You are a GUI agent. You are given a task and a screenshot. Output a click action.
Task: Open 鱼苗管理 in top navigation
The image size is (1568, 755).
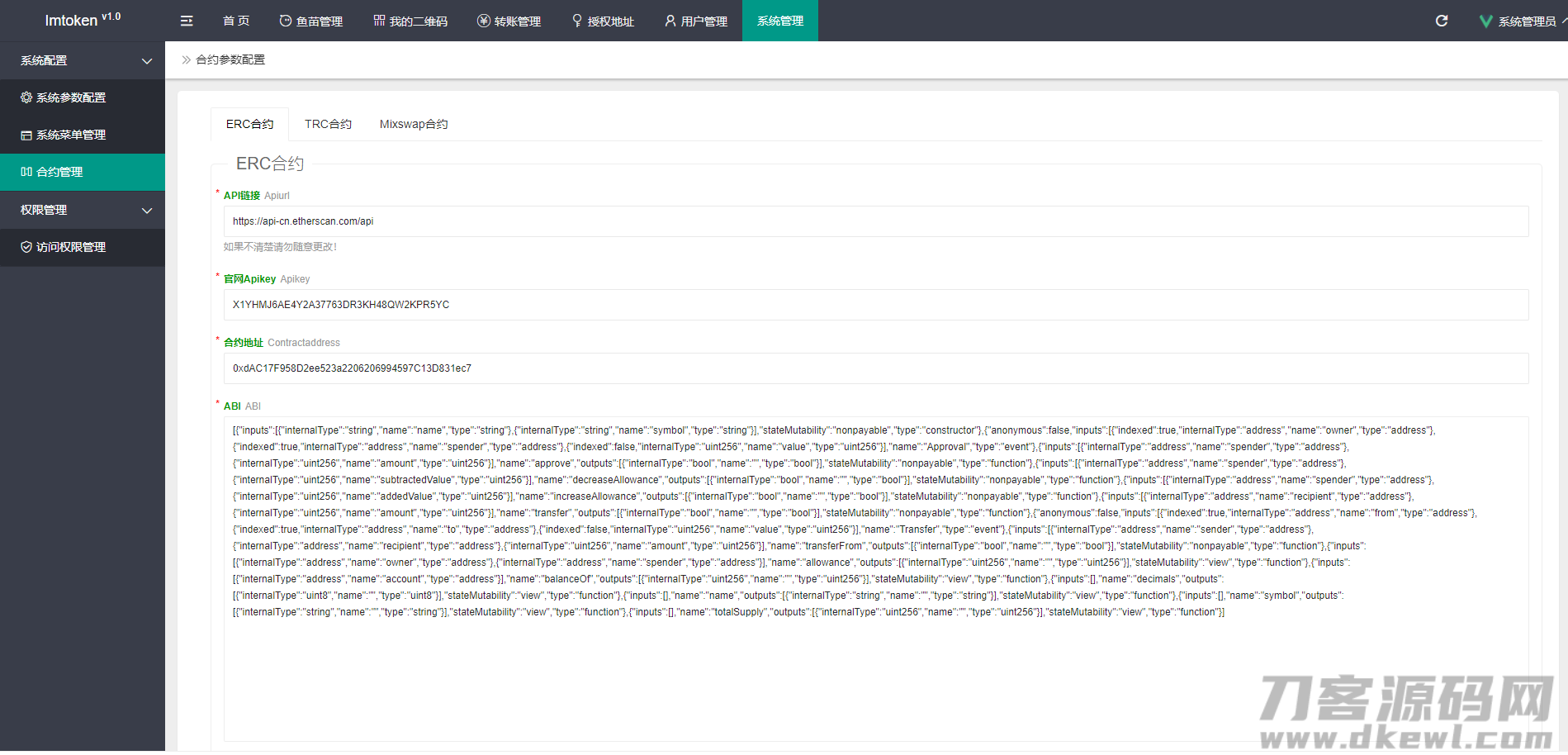pos(310,21)
